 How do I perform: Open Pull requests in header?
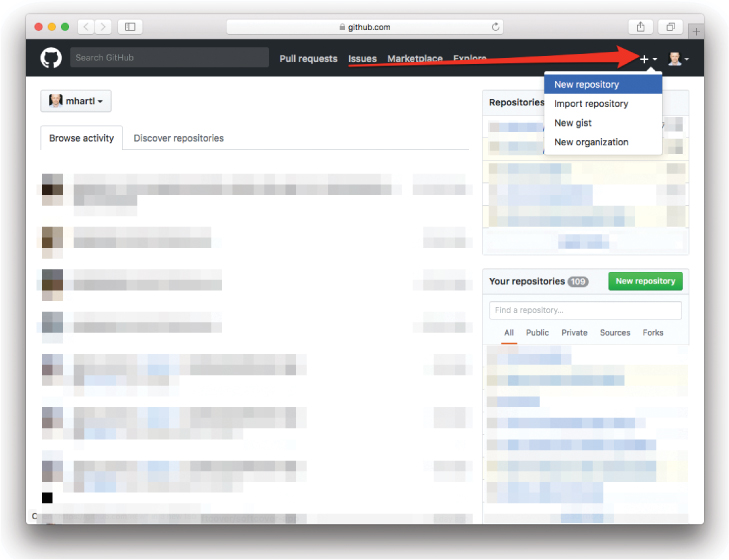pyautogui.click(x=308, y=59)
